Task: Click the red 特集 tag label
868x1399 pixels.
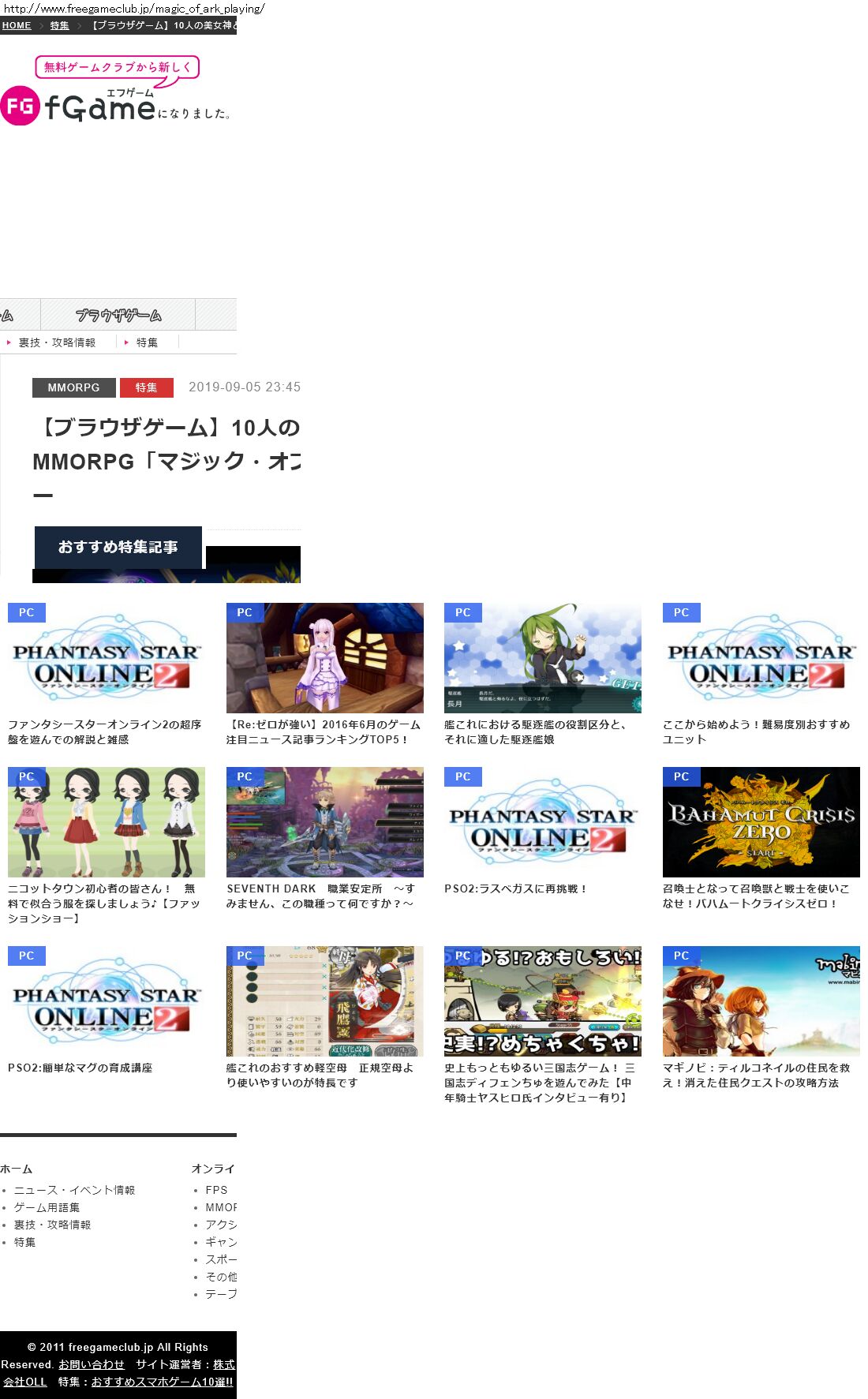Action: pos(147,387)
